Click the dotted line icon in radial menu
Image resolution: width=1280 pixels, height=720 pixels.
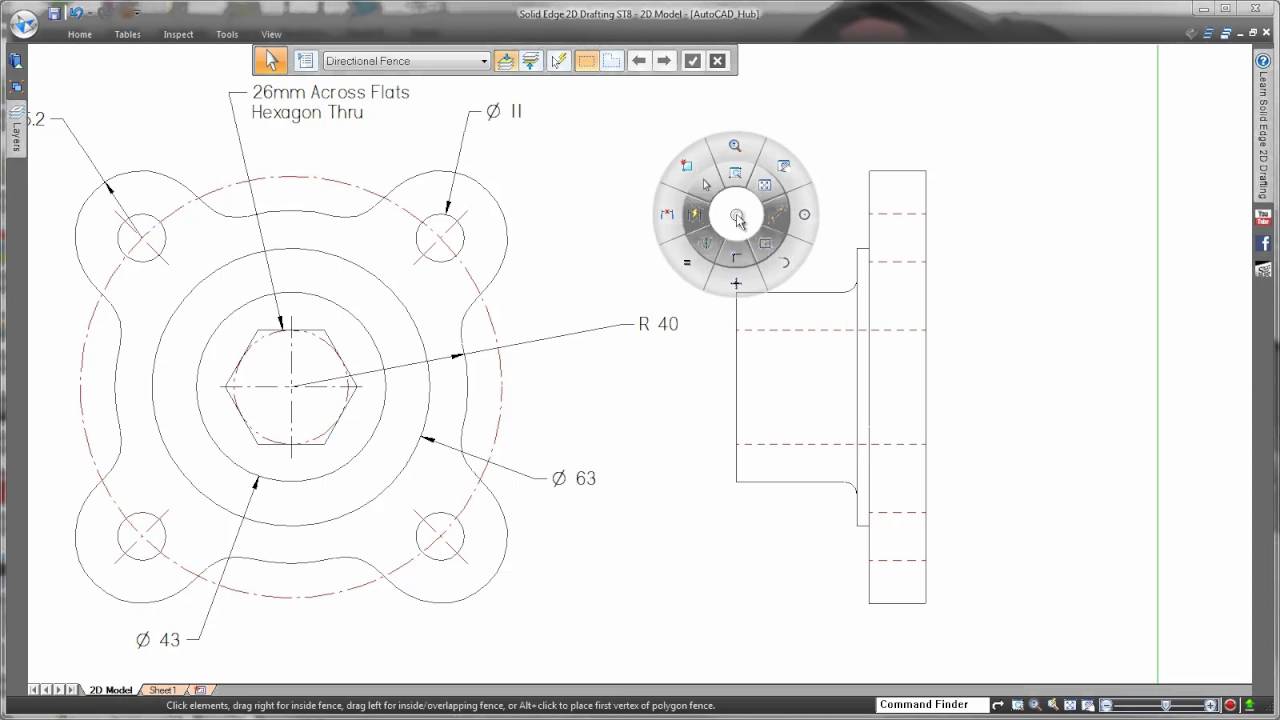(775, 214)
